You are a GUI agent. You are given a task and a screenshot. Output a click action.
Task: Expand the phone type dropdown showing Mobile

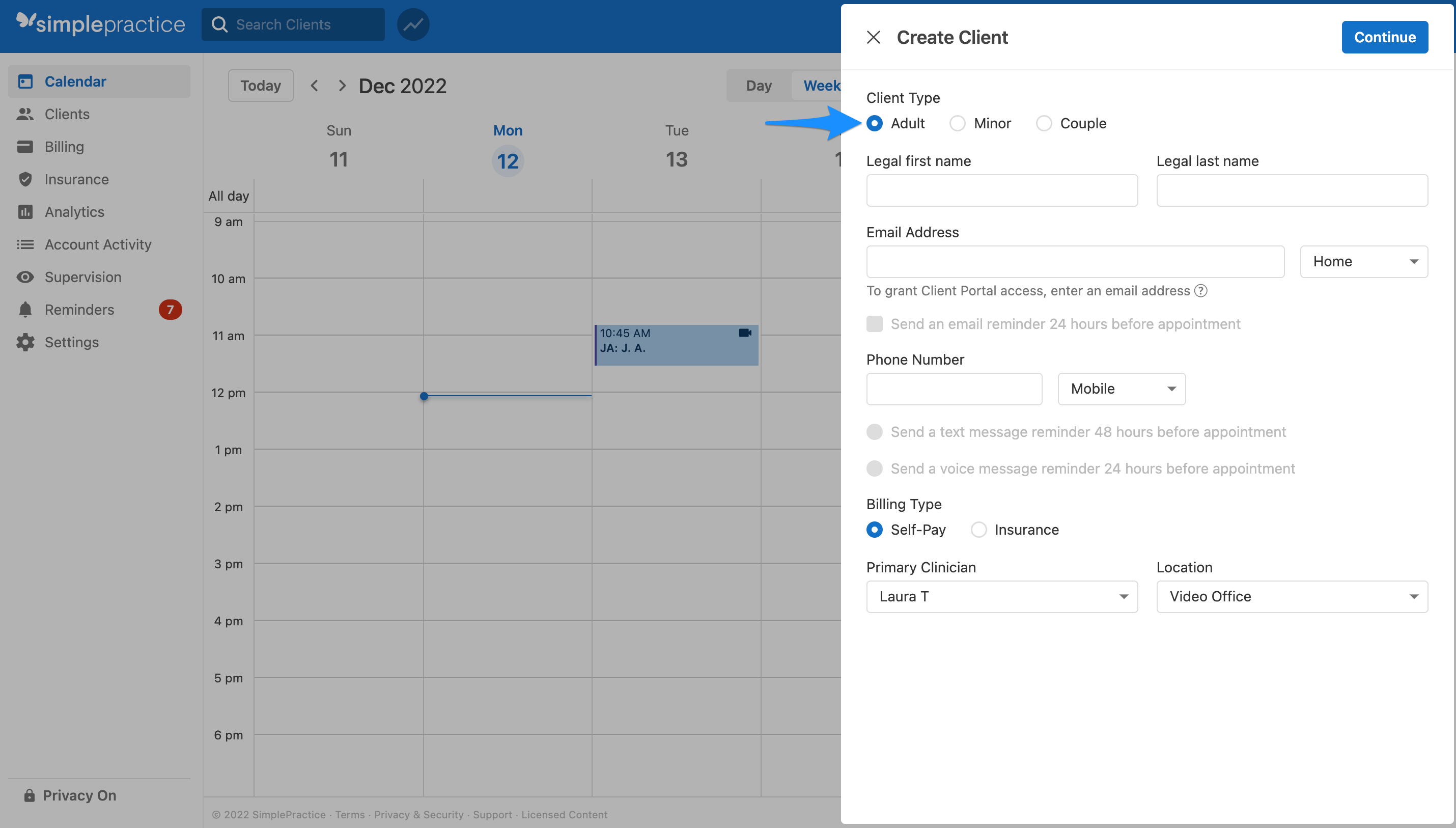click(1121, 389)
